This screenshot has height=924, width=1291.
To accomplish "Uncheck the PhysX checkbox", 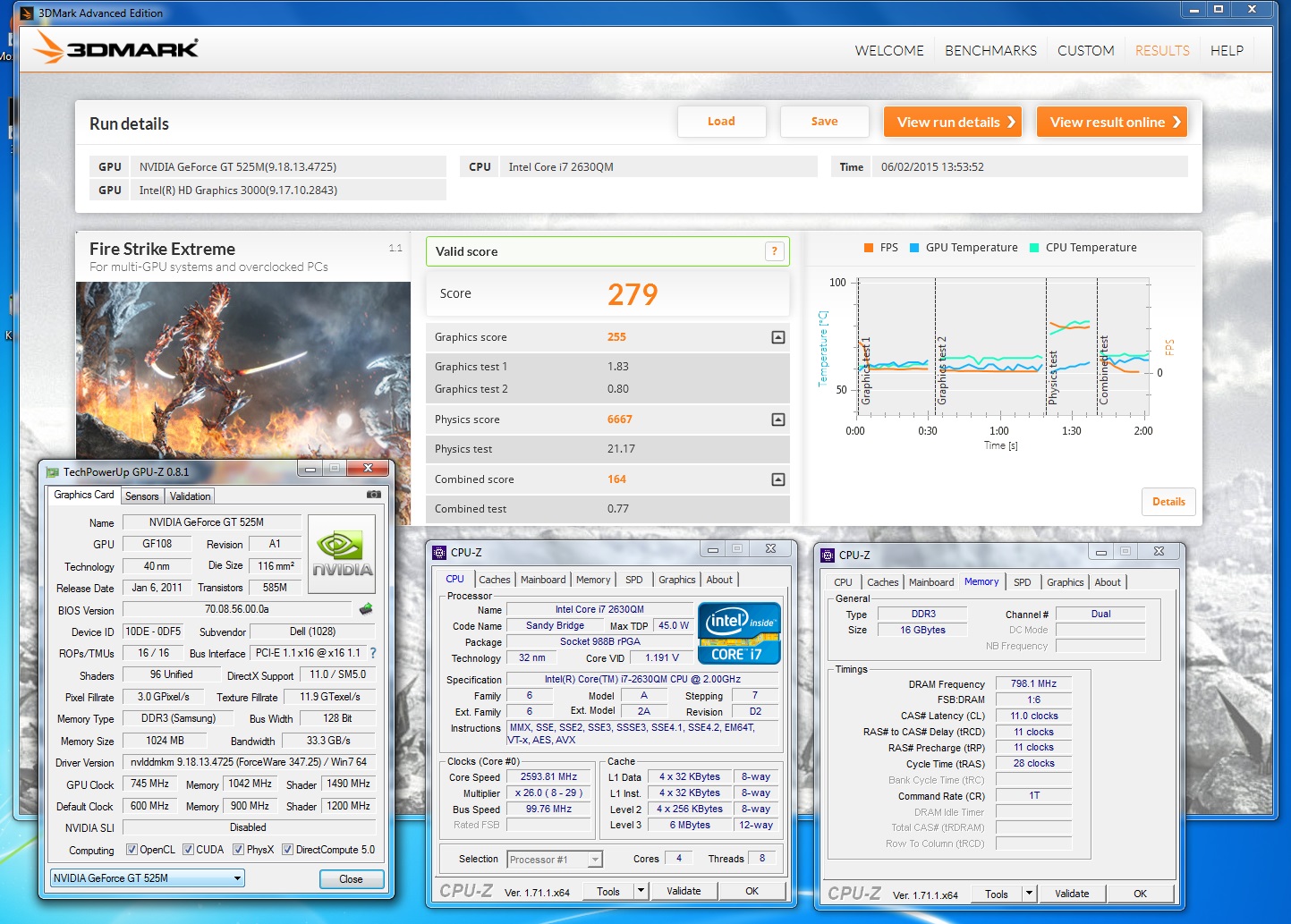I will click(239, 850).
